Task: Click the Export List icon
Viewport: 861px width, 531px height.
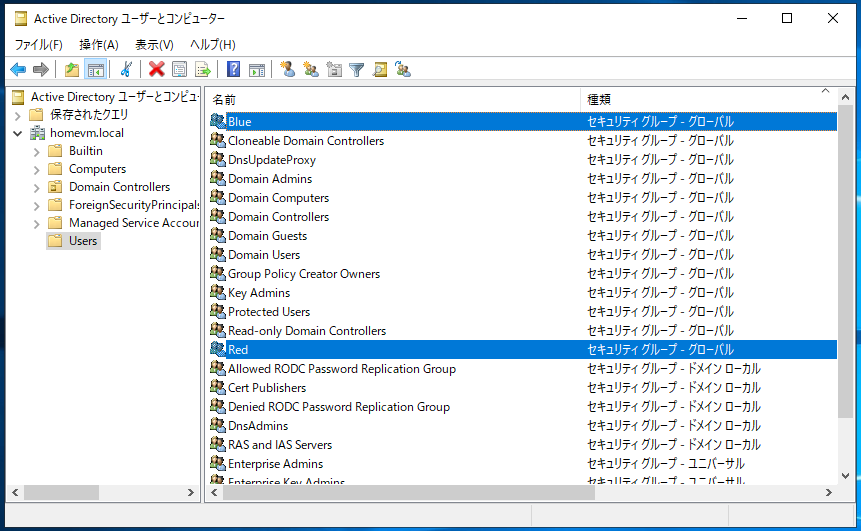Action: (x=203, y=69)
